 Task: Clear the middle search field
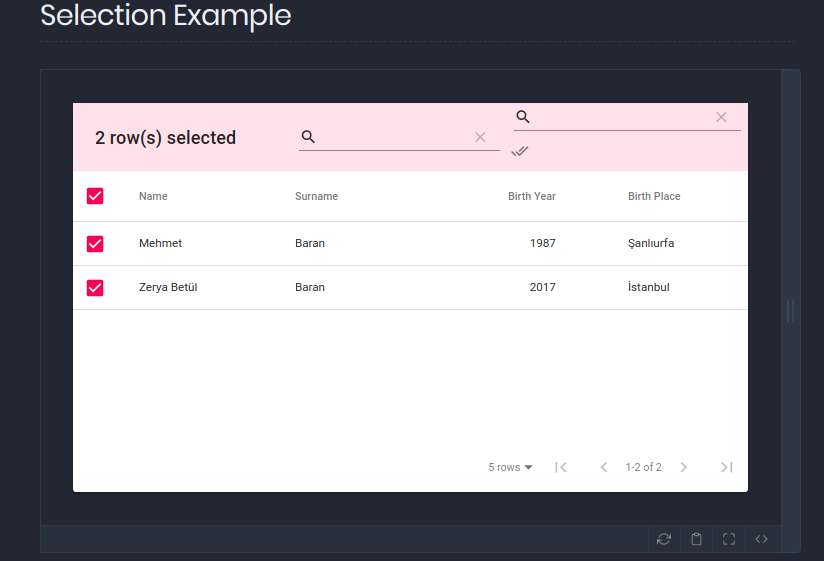(480, 137)
